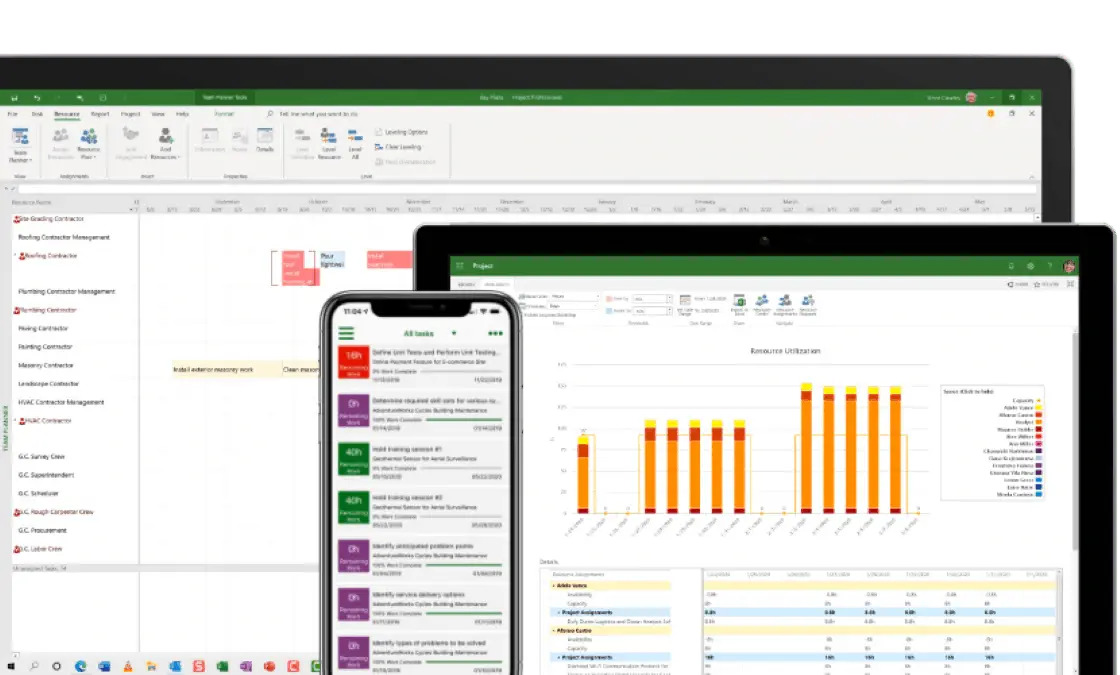Select G.C. Rough Carpenter Crew row
The height and width of the screenshot is (675, 1120).
coord(54,512)
